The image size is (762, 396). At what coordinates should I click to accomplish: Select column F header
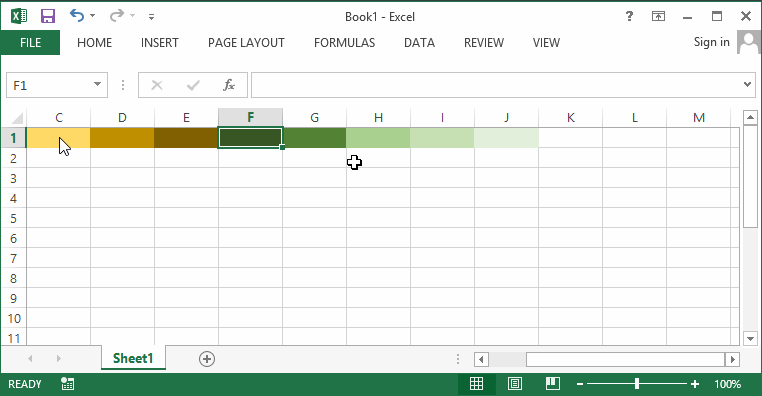[x=250, y=118]
